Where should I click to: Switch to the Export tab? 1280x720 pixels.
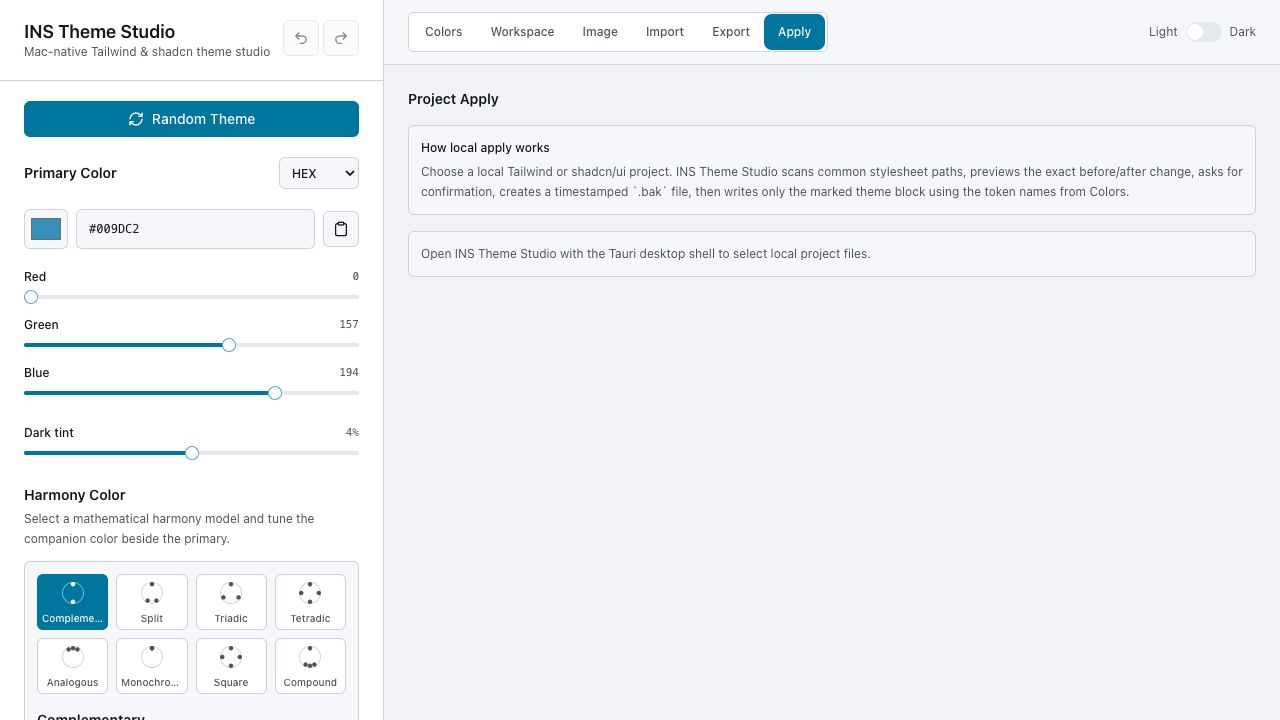tap(731, 32)
